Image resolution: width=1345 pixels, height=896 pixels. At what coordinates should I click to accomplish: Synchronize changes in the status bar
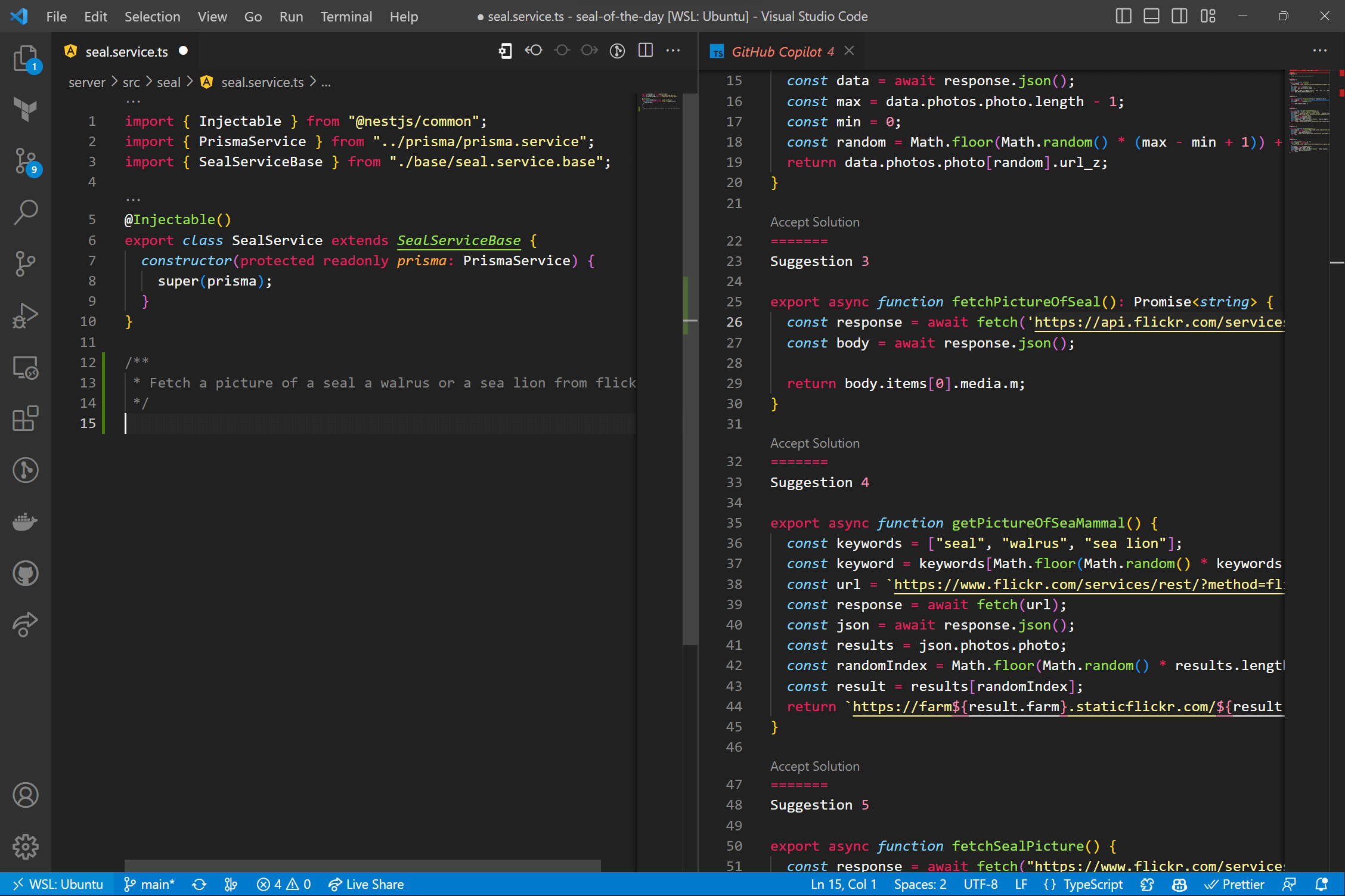[x=199, y=885]
